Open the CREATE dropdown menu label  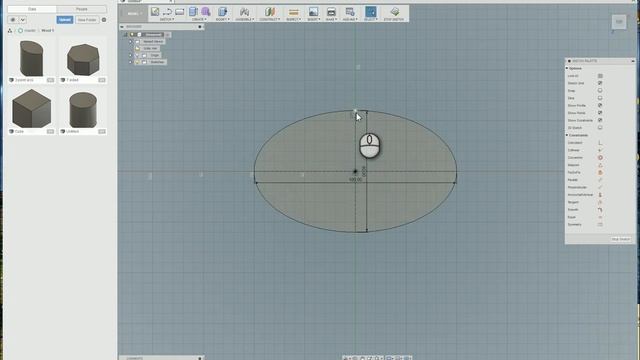pos(199,20)
